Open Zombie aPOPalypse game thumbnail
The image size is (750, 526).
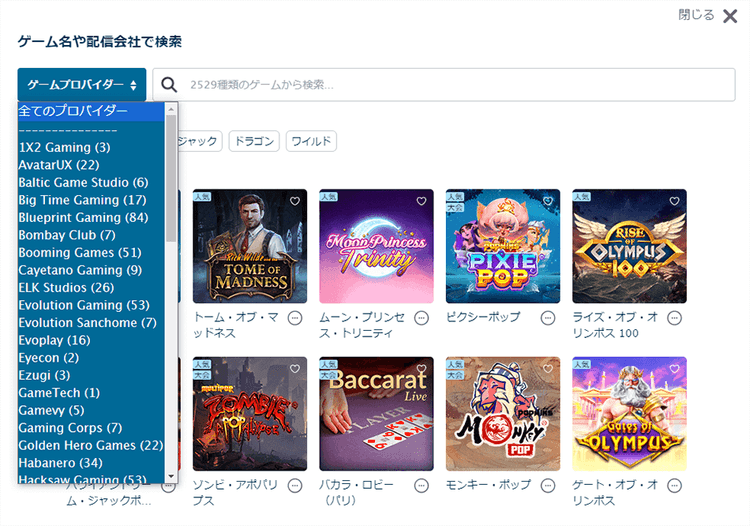pyautogui.click(x=250, y=414)
